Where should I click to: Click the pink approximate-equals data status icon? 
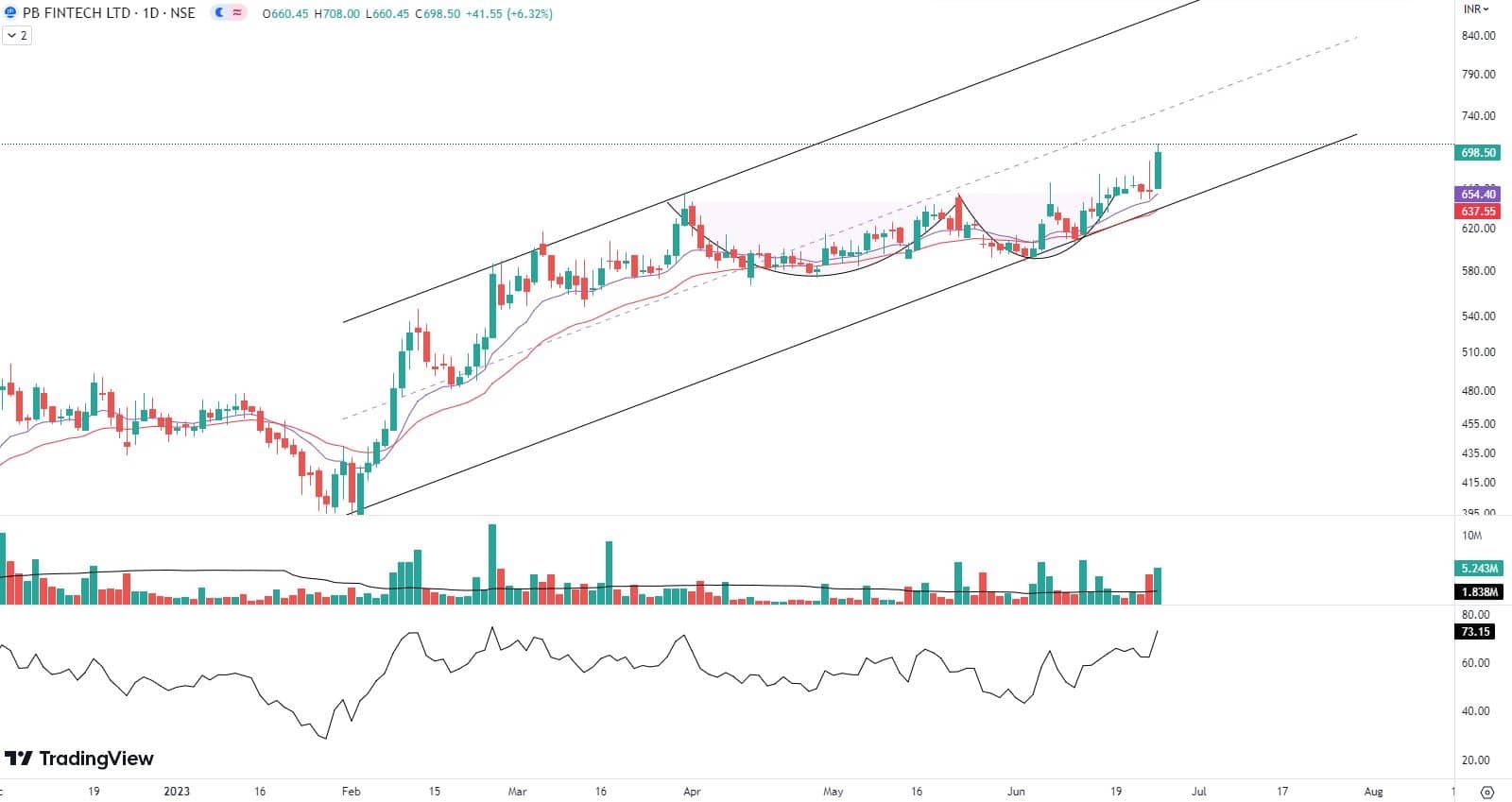236,14
